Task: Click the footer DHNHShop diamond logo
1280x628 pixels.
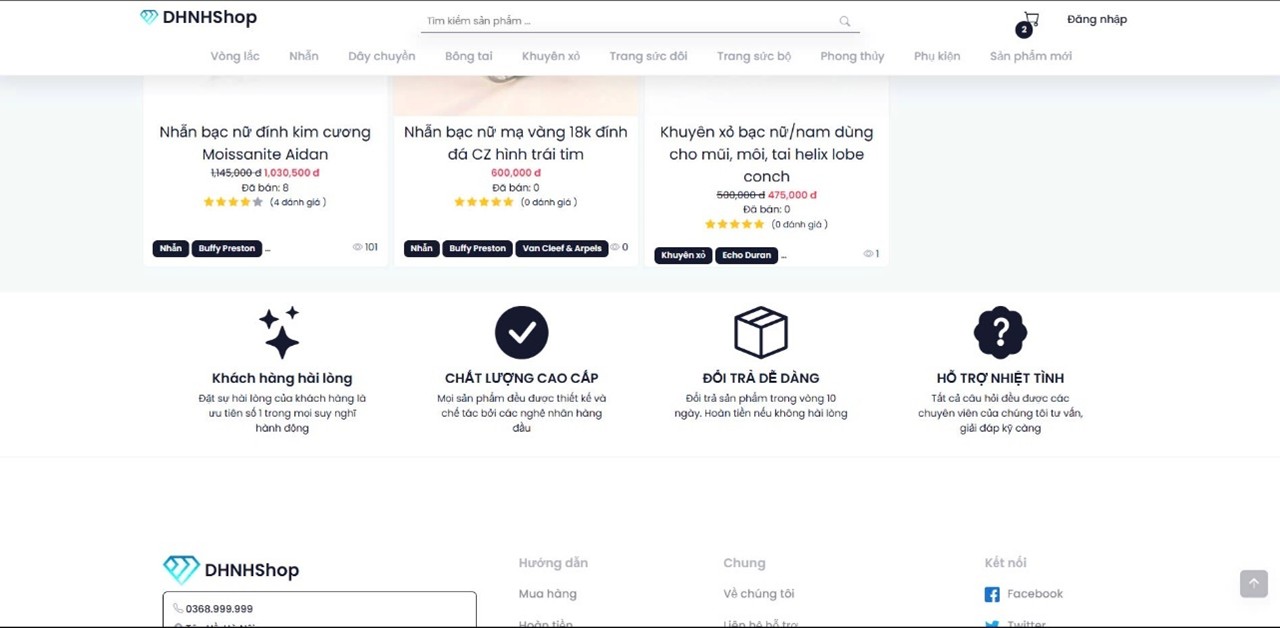Action: [181, 570]
